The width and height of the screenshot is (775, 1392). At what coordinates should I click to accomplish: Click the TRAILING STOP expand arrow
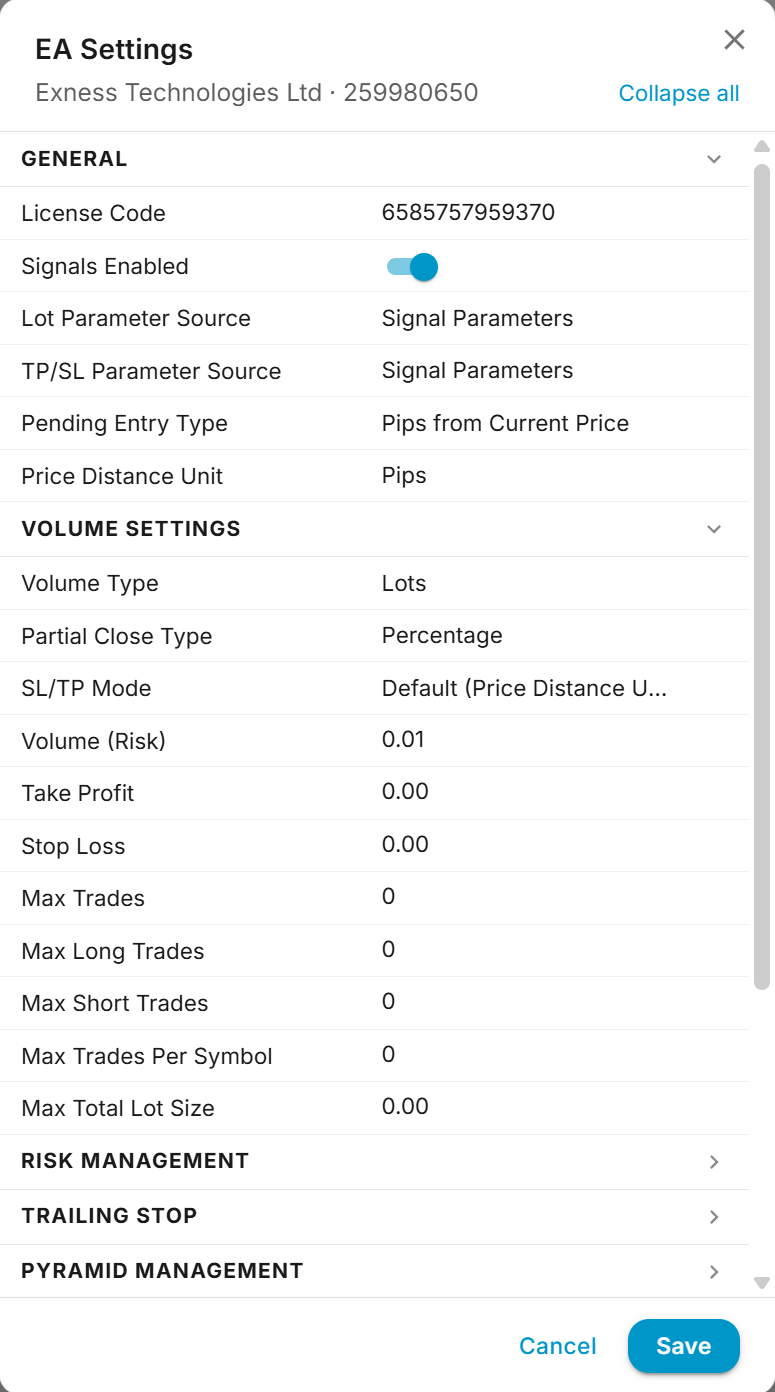pos(713,1217)
